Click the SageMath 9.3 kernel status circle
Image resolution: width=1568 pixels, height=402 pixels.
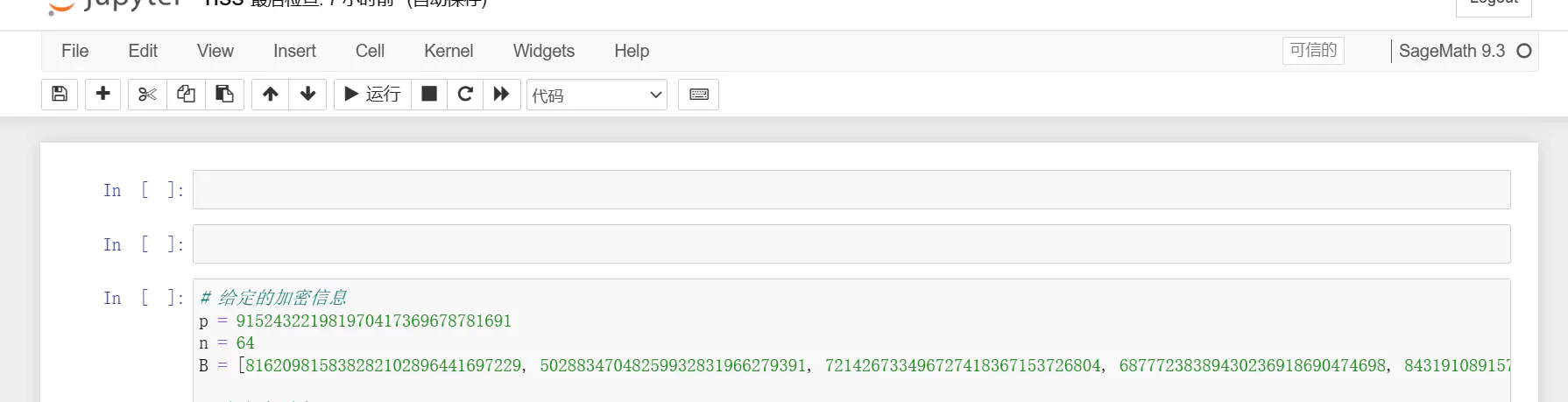click(x=1524, y=51)
